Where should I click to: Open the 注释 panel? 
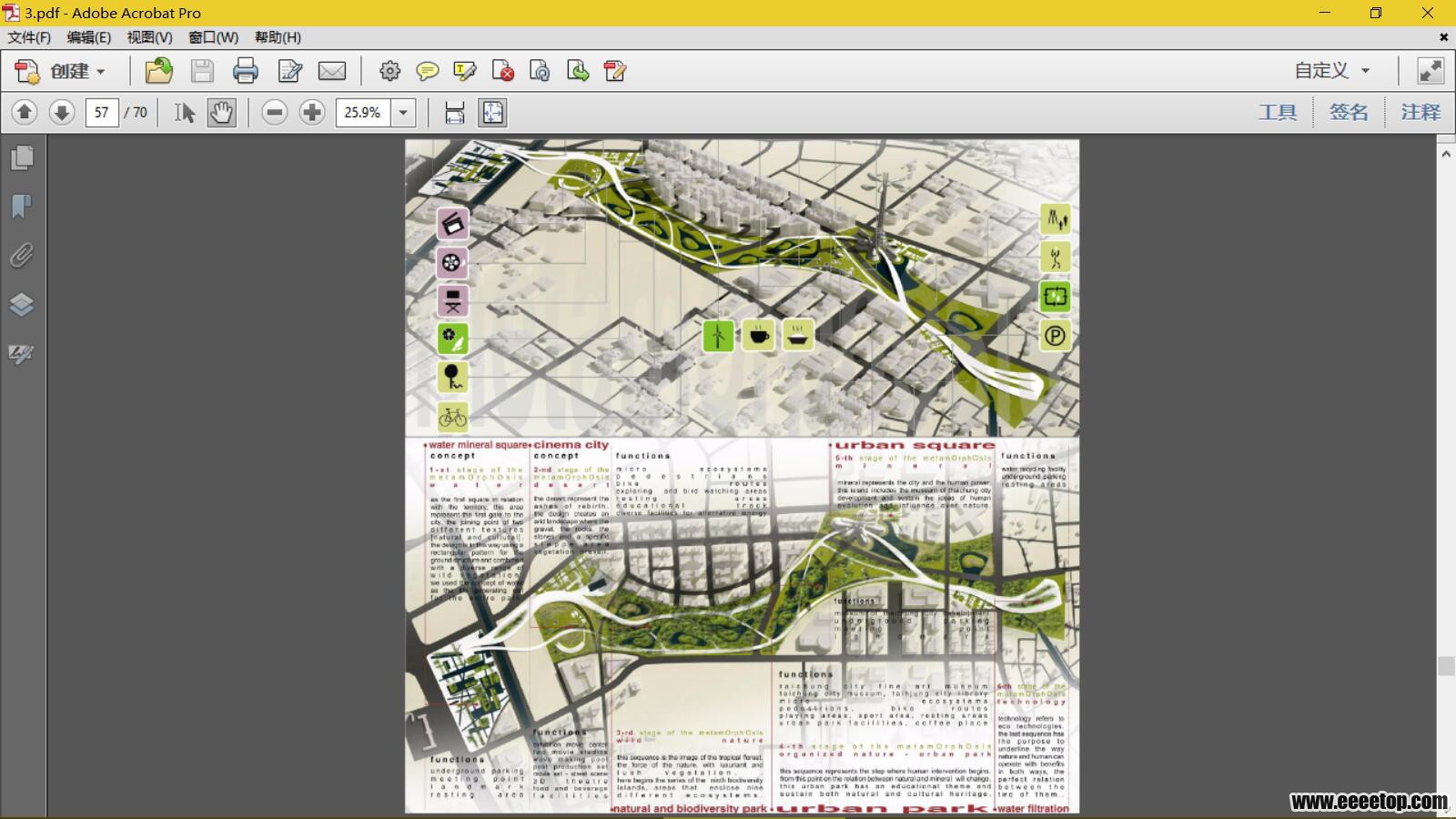1421,112
